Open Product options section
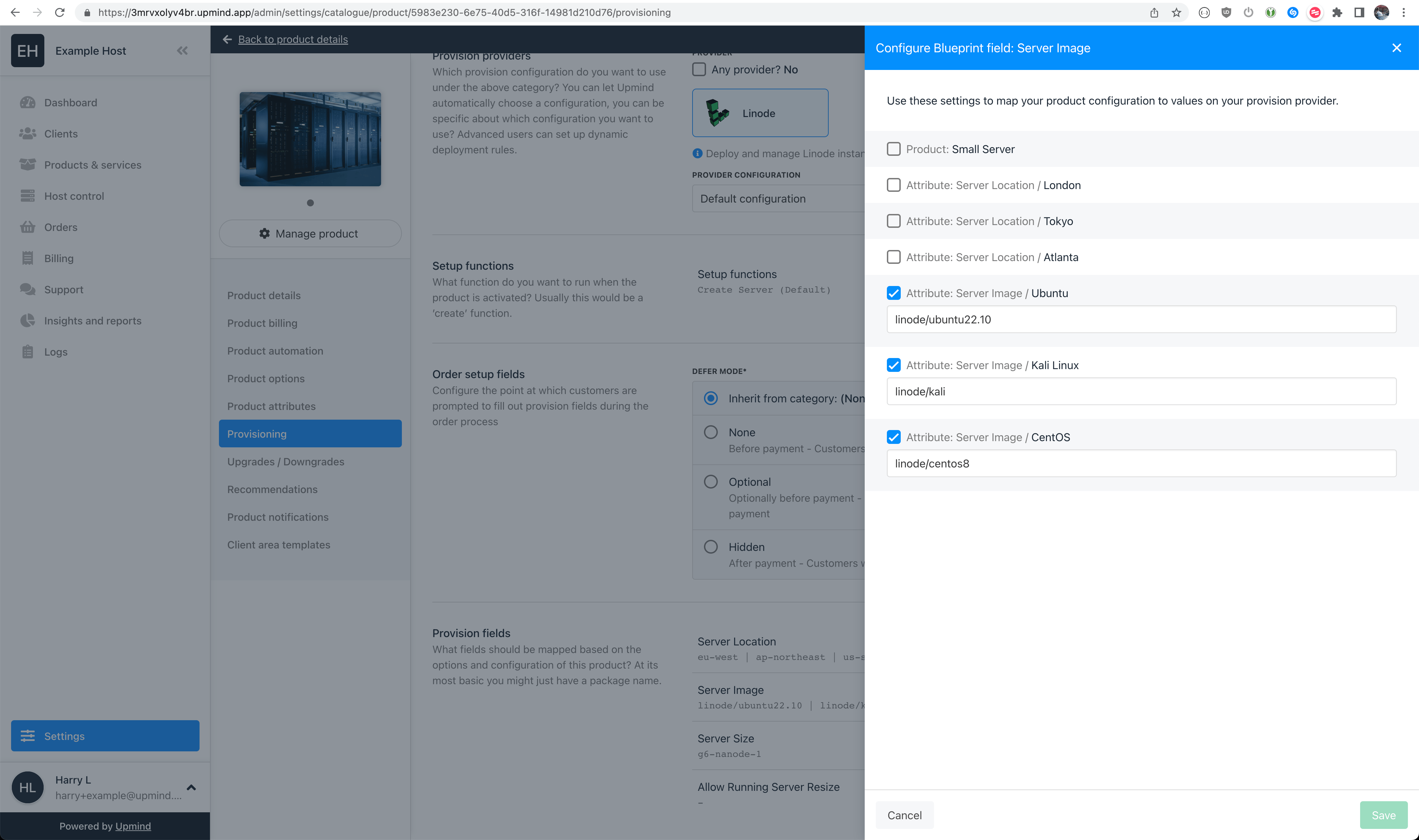Screen dimensions: 1419x840 pos(266,379)
